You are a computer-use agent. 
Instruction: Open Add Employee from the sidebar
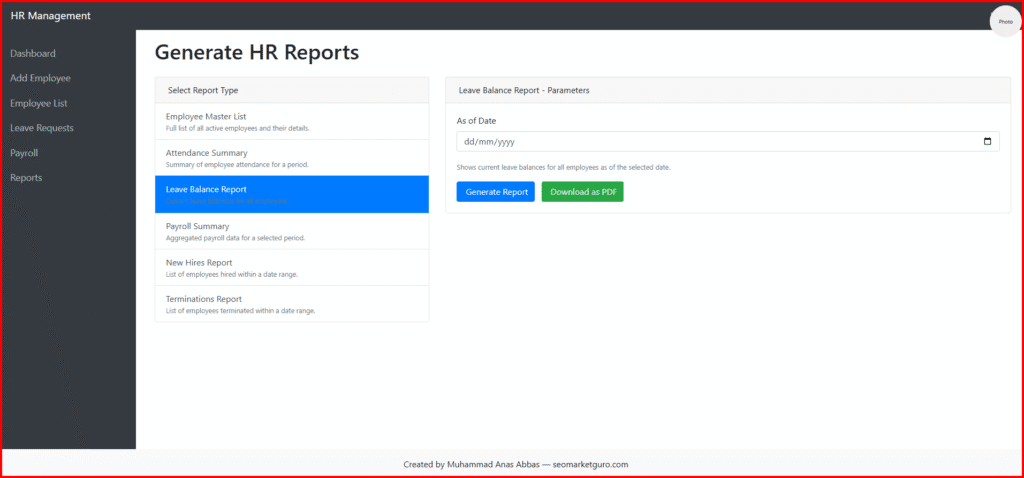(40, 78)
